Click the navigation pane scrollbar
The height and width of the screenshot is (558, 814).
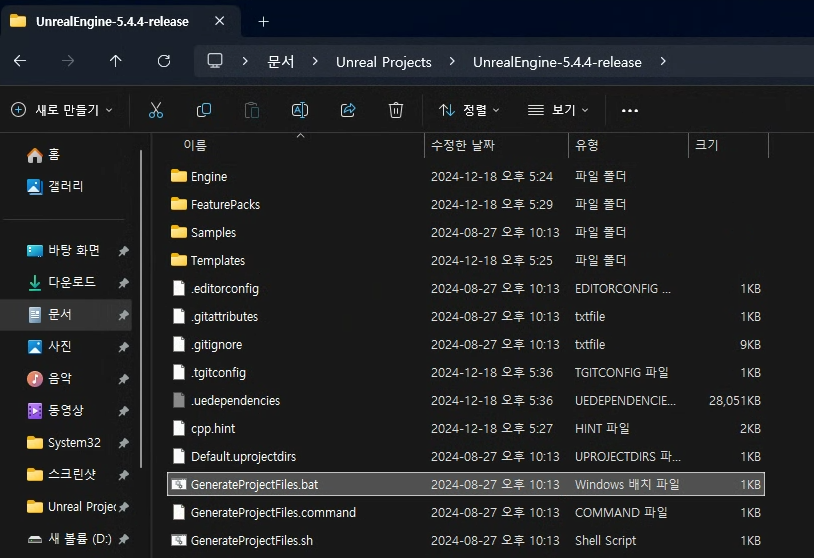pyautogui.click(x=141, y=309)
